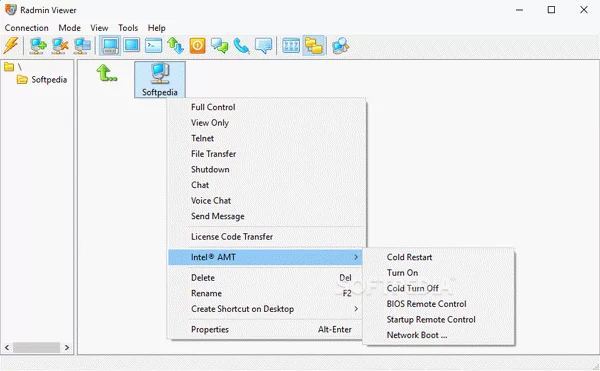This screenshot has height=371, width=600.
Task: Click the tree panel scrollbar right arrow
Action: [67, 347]
